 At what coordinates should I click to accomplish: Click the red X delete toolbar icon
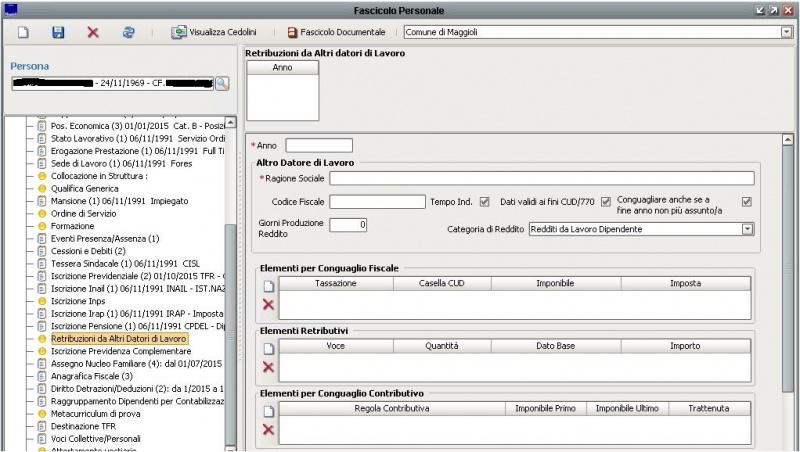(93, 33)
